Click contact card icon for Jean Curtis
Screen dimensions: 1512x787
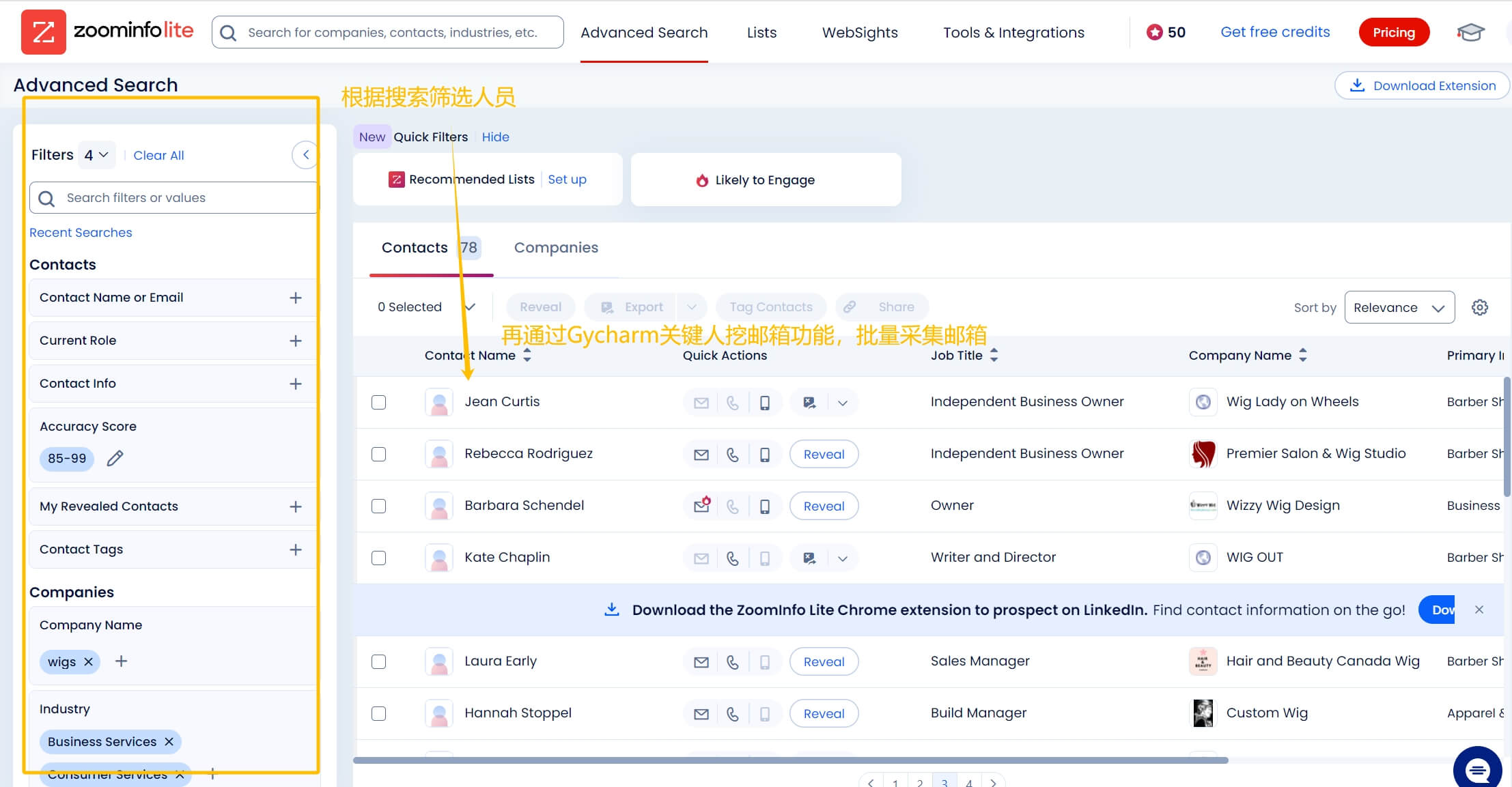(809, 403)
